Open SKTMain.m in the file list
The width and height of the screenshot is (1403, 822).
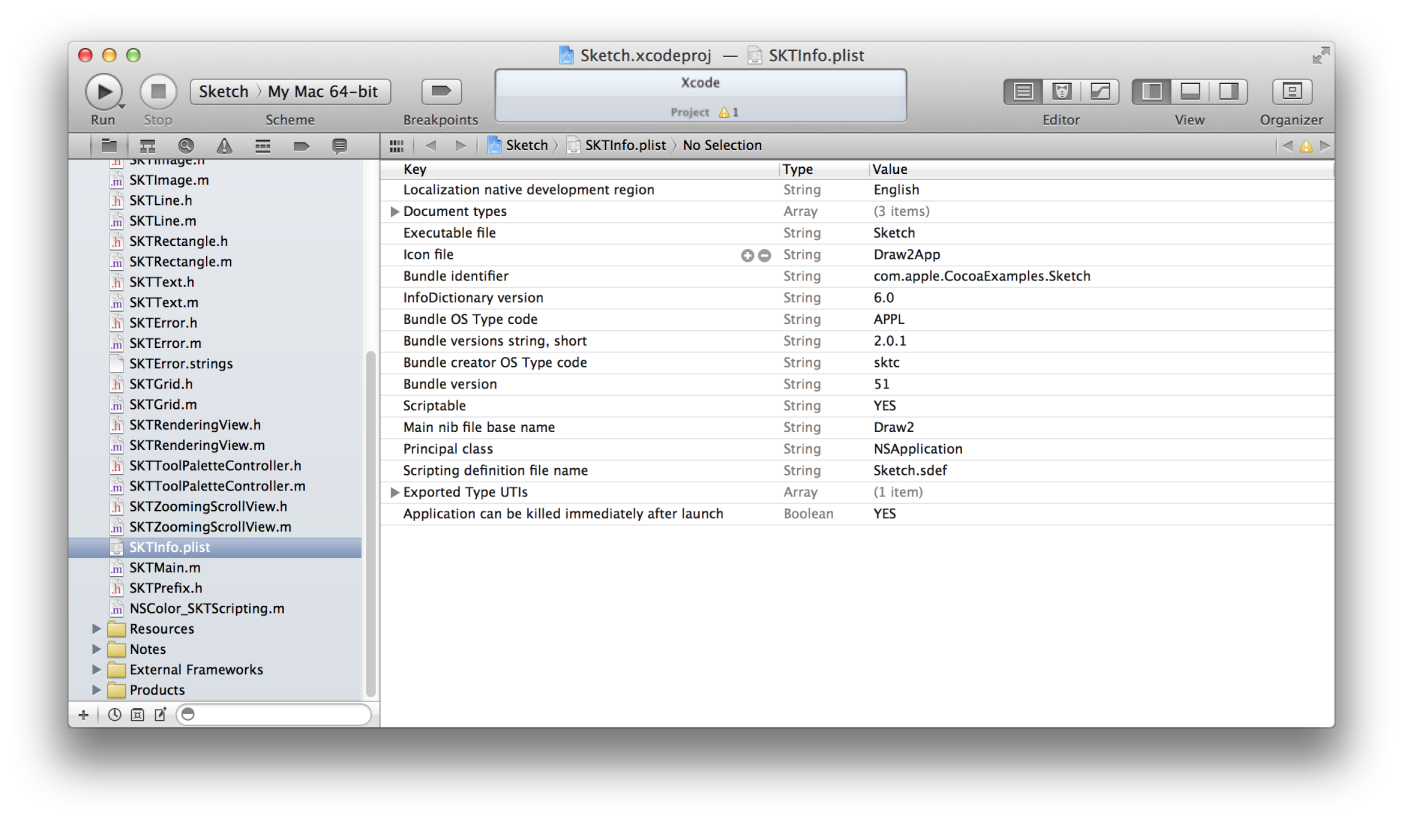165,568
